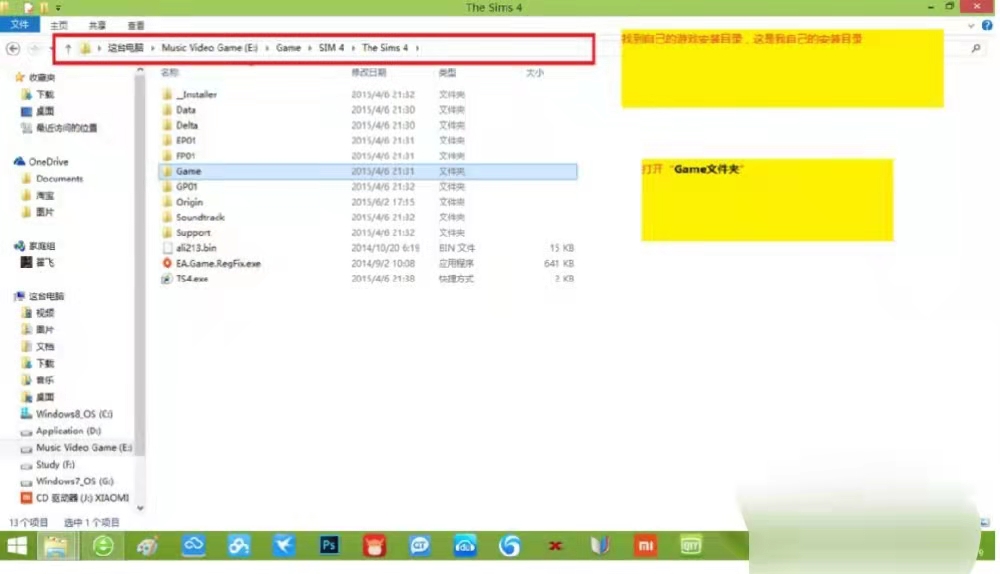Open the Sogou browser taskbar icon
The image size is (1000, 574).
pos(510,546)
